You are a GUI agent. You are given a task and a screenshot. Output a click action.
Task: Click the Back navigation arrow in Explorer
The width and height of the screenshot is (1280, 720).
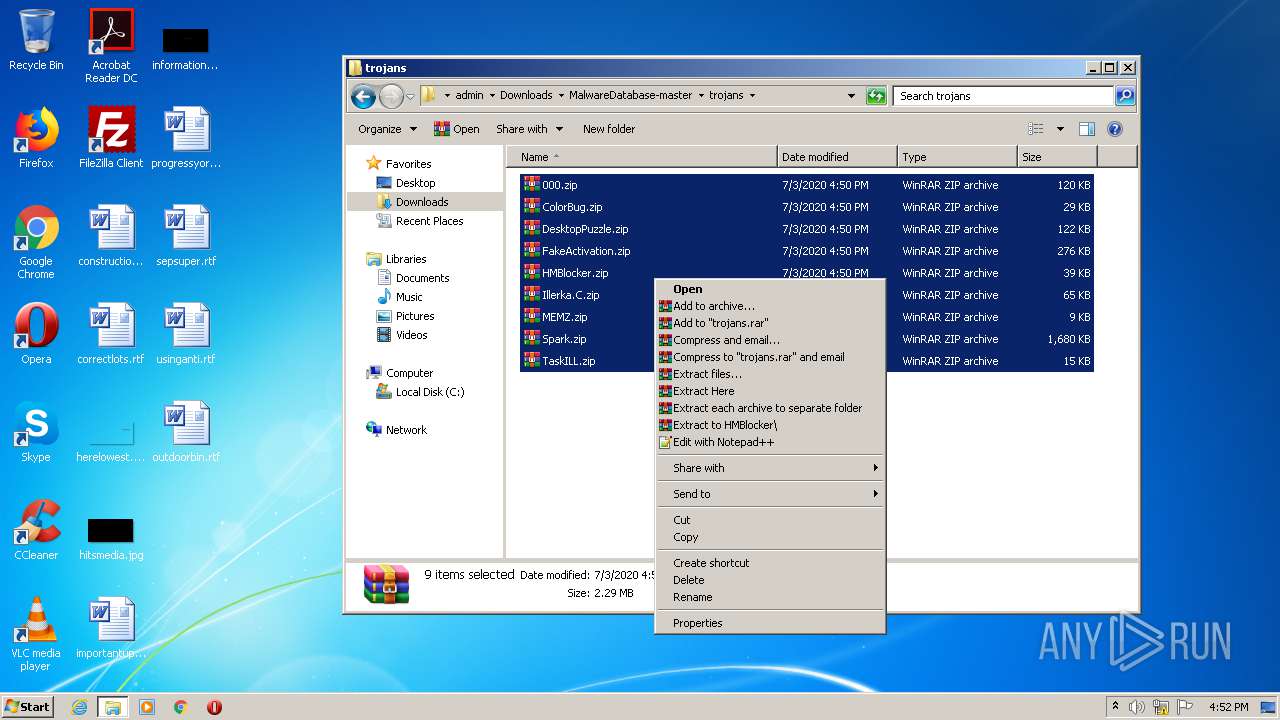tap(364, 96)
